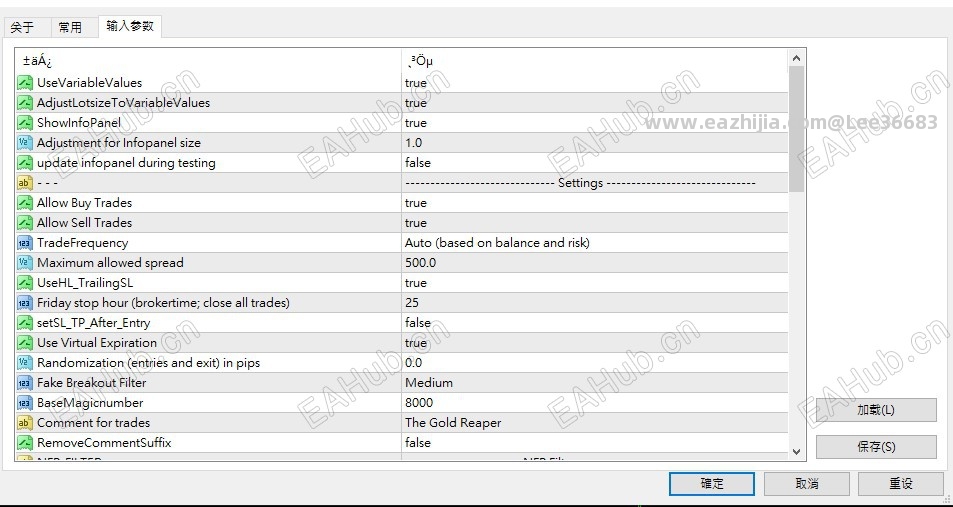Click the Adjustment for Infopanel size icon

(x=25, y=143)
